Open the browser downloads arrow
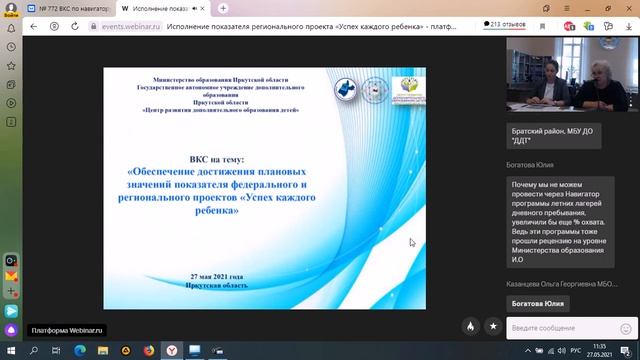This screenshot has width=640, height=360. pyautogui.click(x=629, y=27)
